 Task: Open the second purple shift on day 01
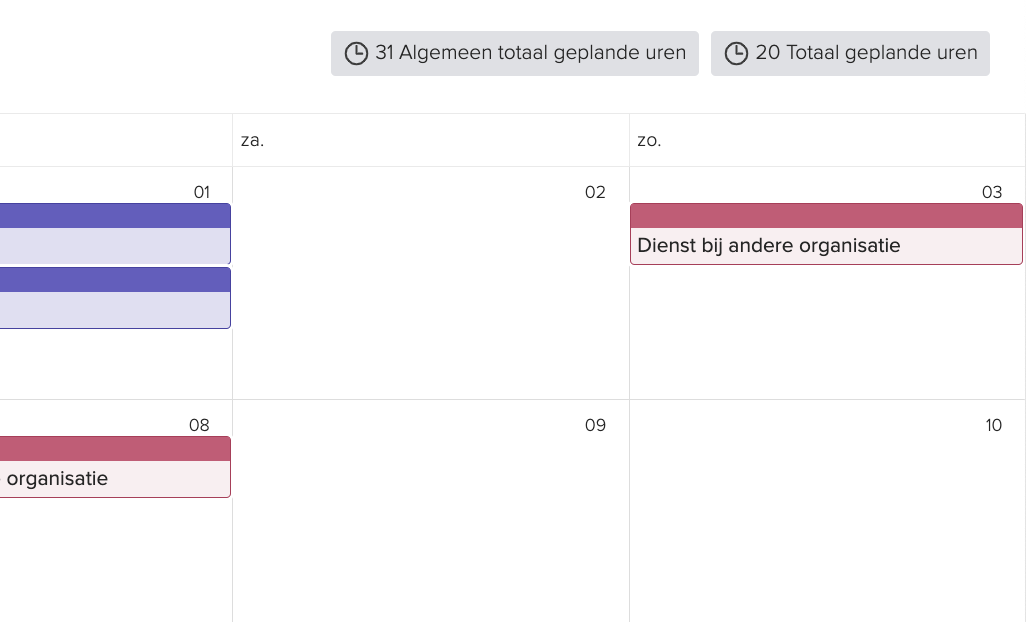[x=115, y=298]
